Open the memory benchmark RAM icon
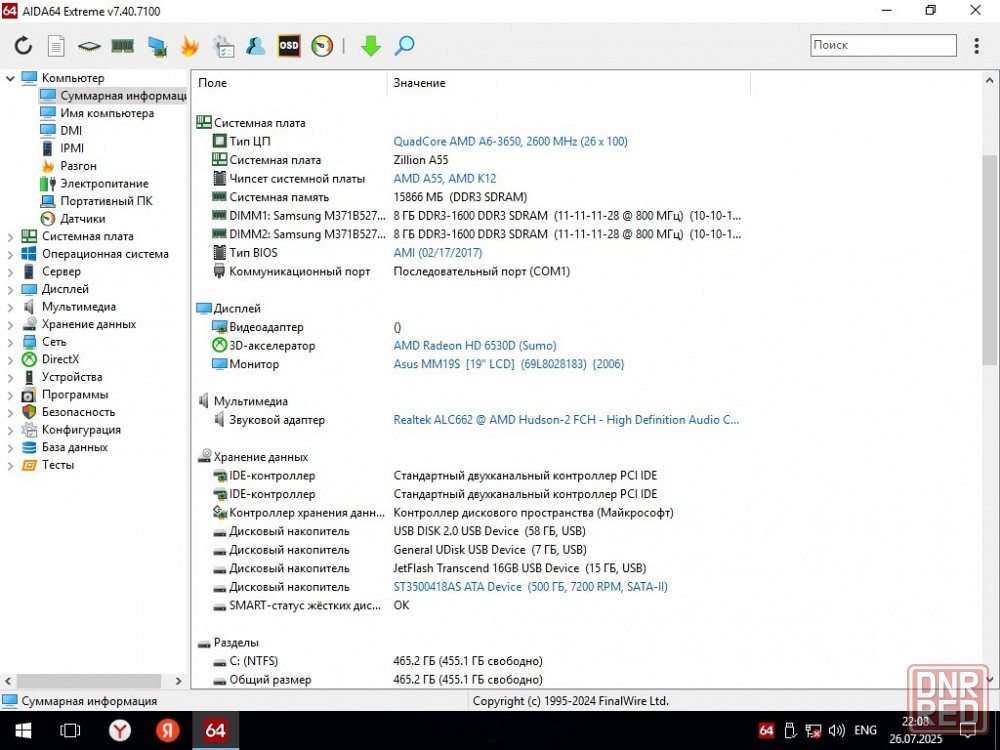Screen dimensions: 1000x750 pyautogui.click(x=122, y=46)
